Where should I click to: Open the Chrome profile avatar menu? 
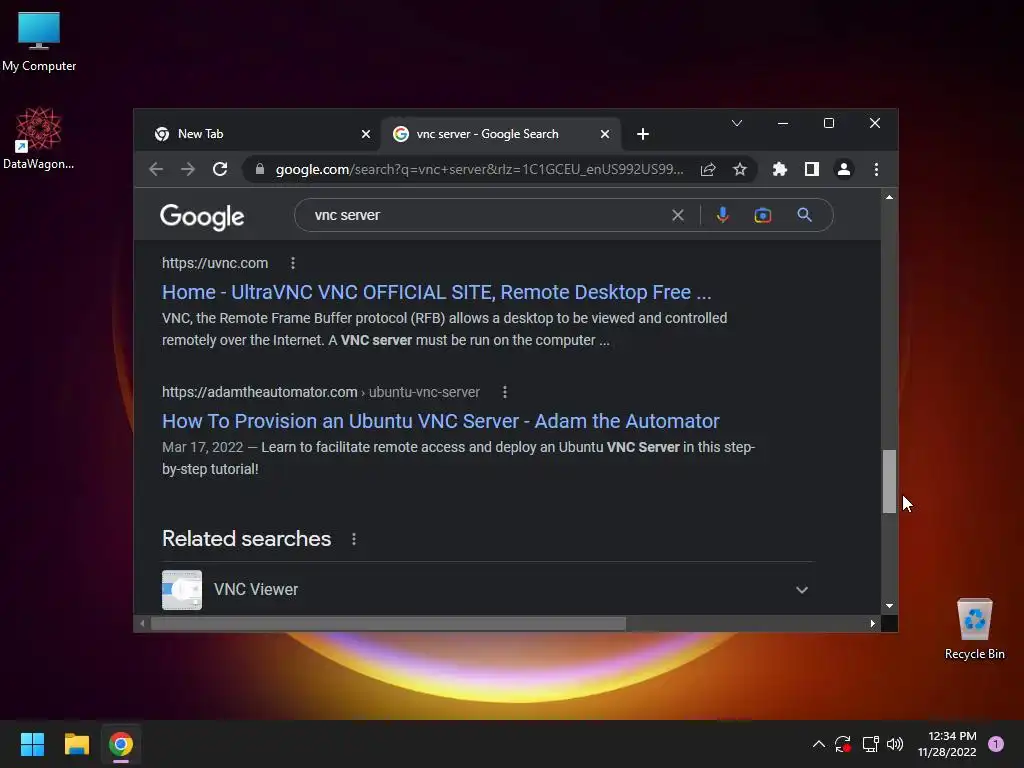pos(844,170)
